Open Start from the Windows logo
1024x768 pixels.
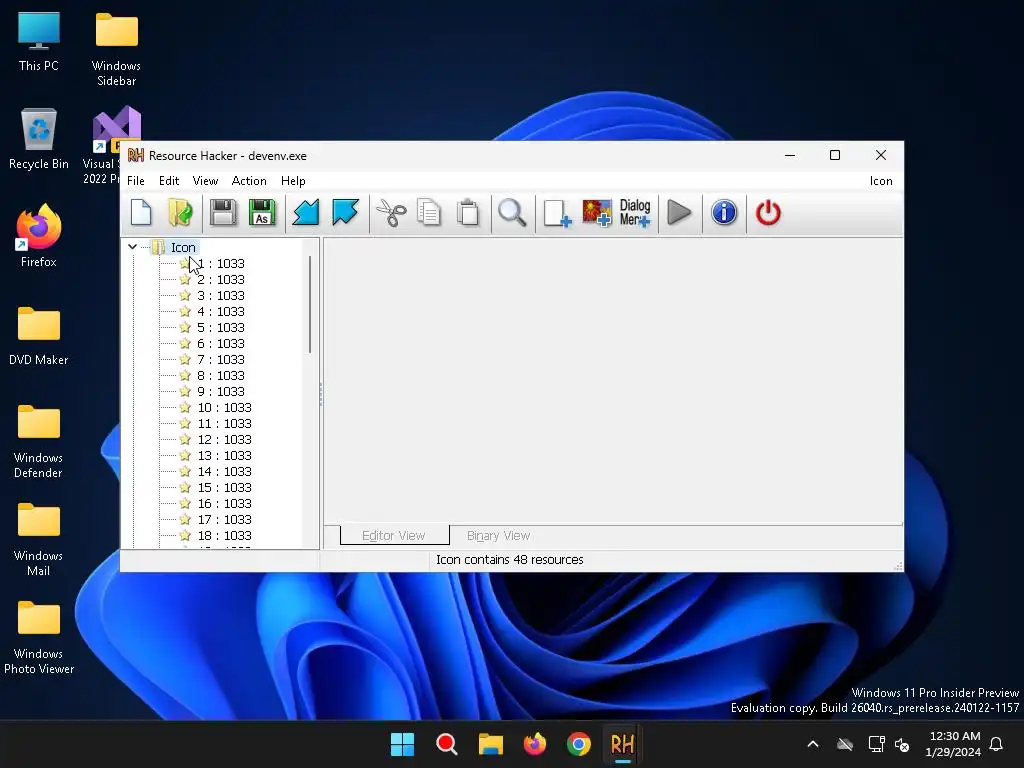click(402, 744)
